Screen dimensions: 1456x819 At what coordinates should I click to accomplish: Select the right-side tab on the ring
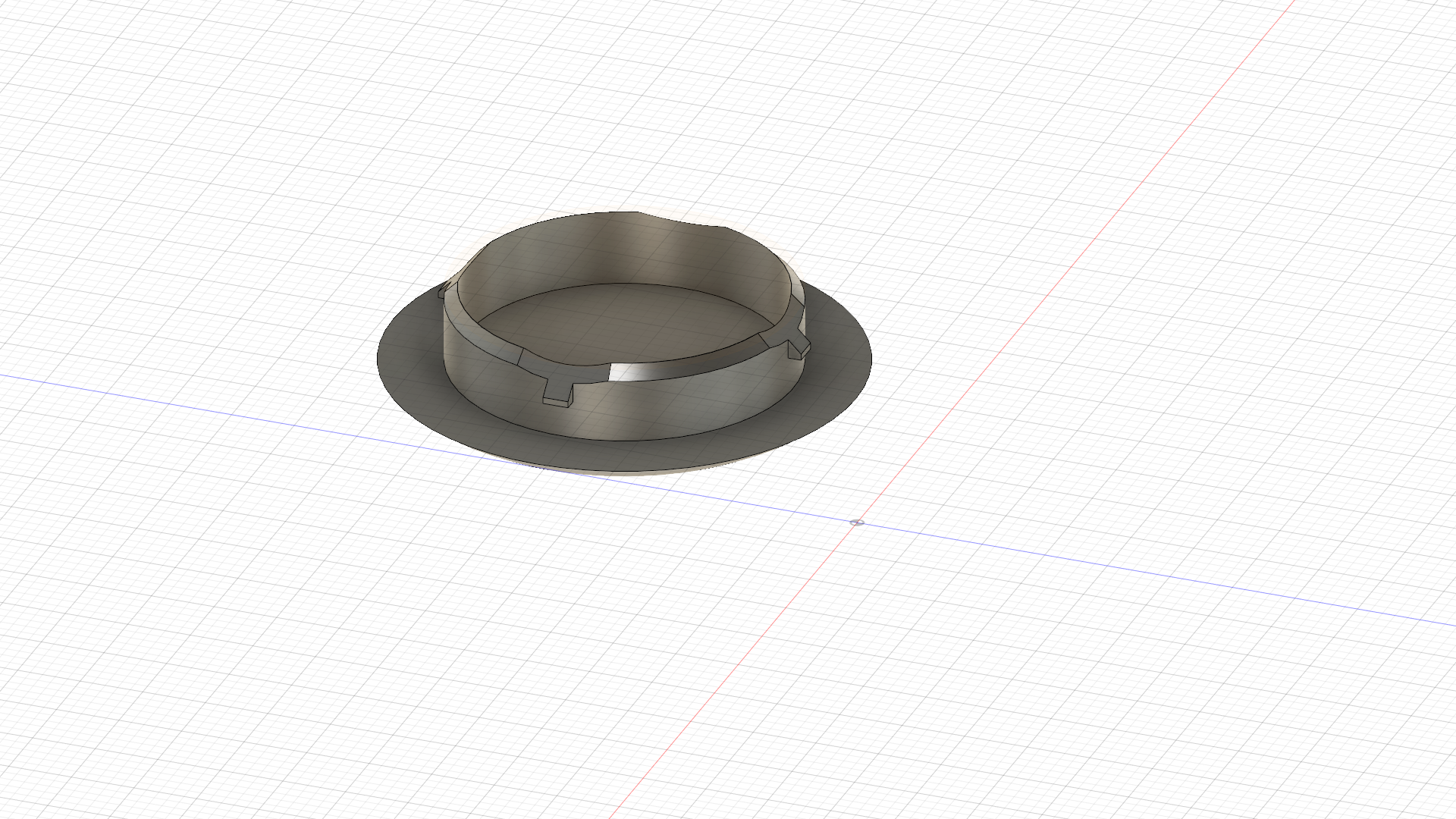797,347
